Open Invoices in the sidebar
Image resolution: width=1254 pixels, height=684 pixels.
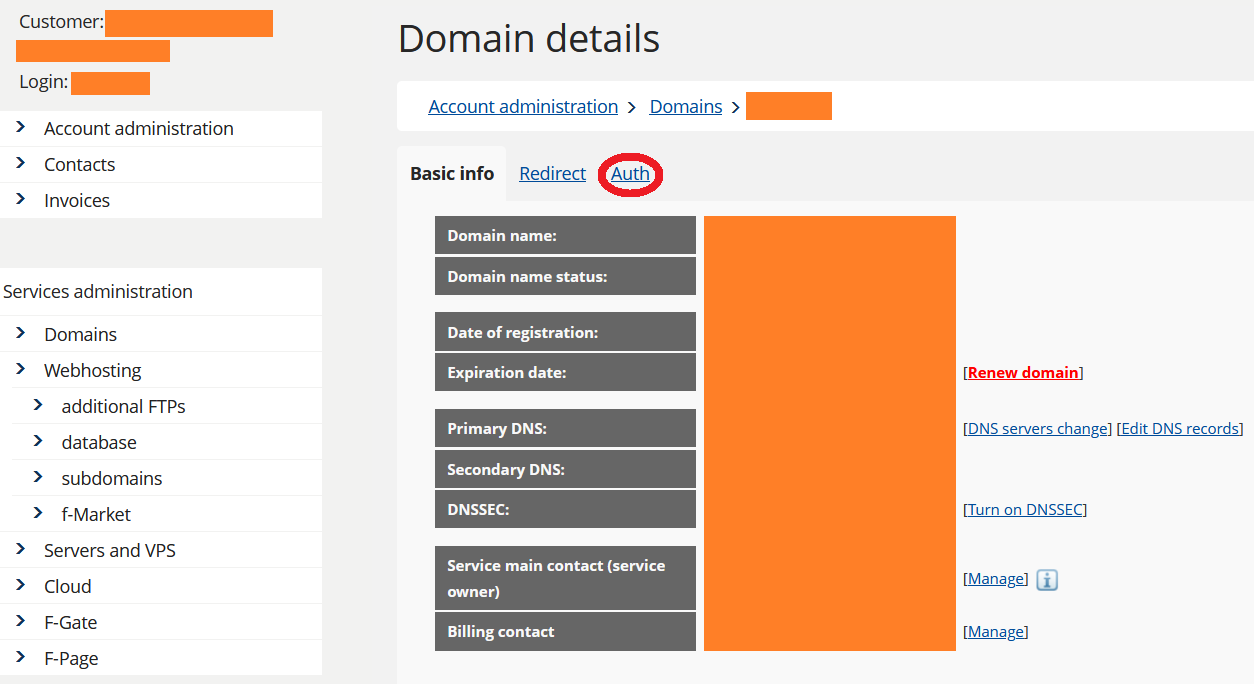tap(76, 201)
